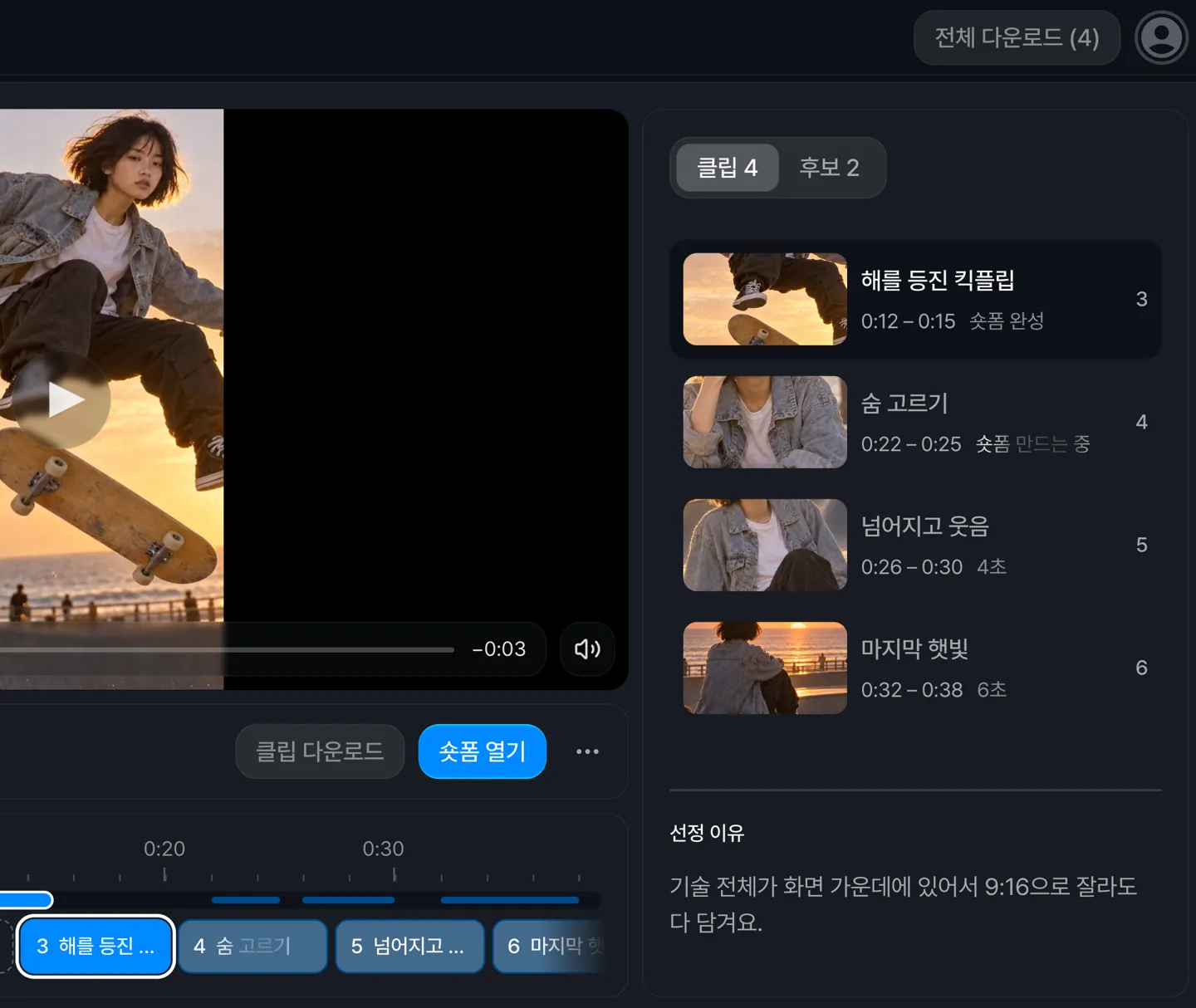Click the timeline segment bar above chip 5
This screenshot has height=1008, width=1196.
click(348, 900)
